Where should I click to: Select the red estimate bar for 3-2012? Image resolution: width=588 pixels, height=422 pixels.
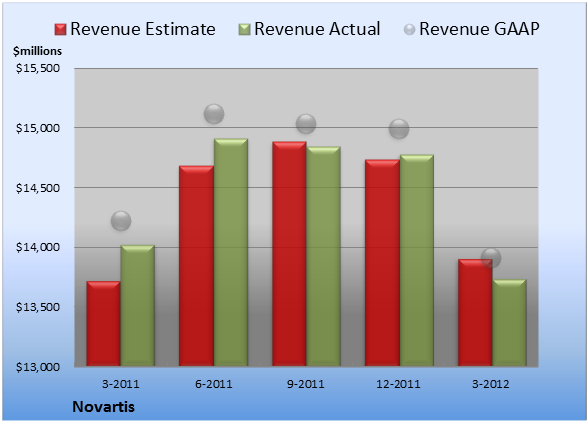pos(475,312)
